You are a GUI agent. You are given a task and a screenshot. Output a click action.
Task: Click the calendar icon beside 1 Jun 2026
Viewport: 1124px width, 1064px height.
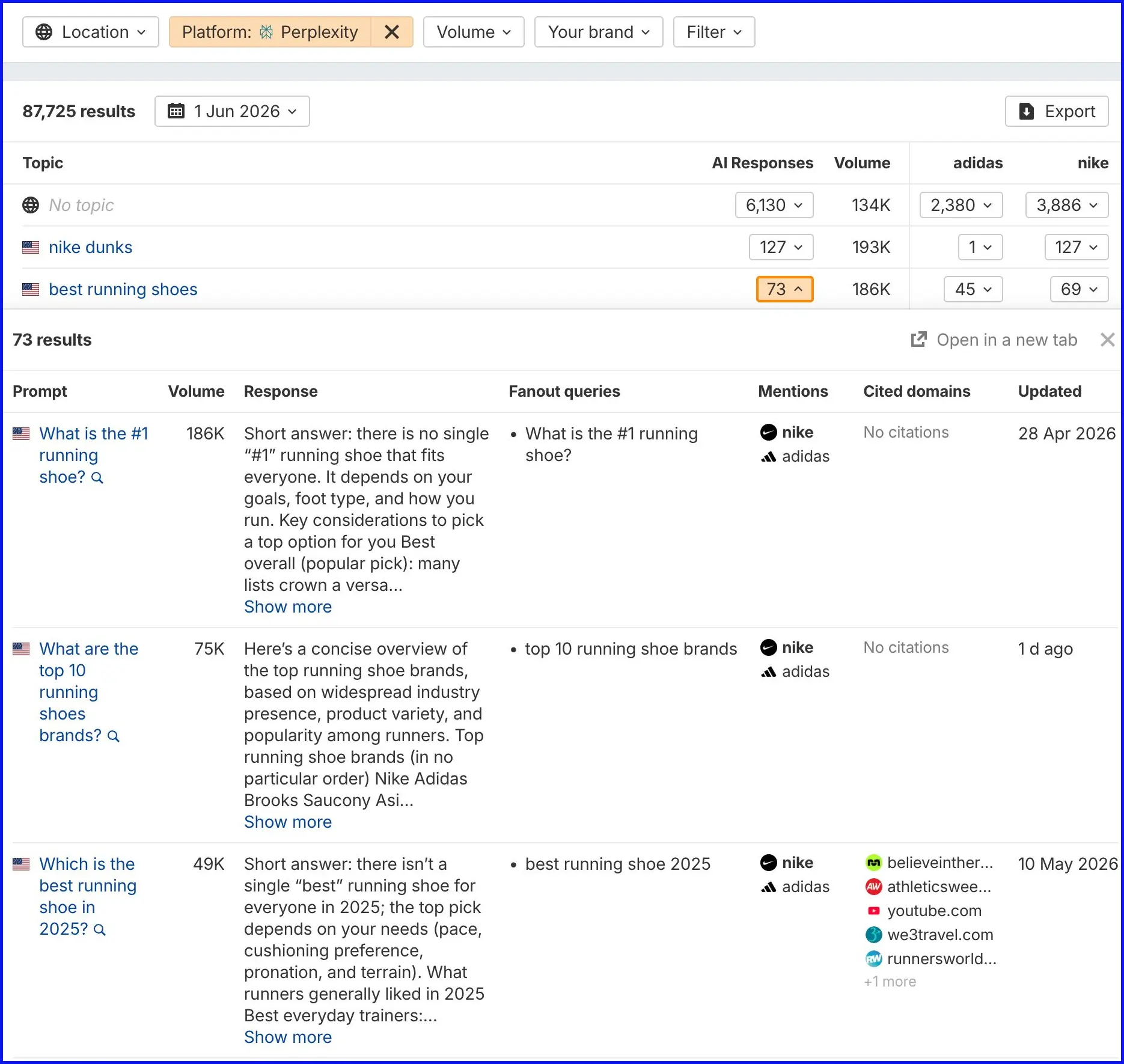176,111
